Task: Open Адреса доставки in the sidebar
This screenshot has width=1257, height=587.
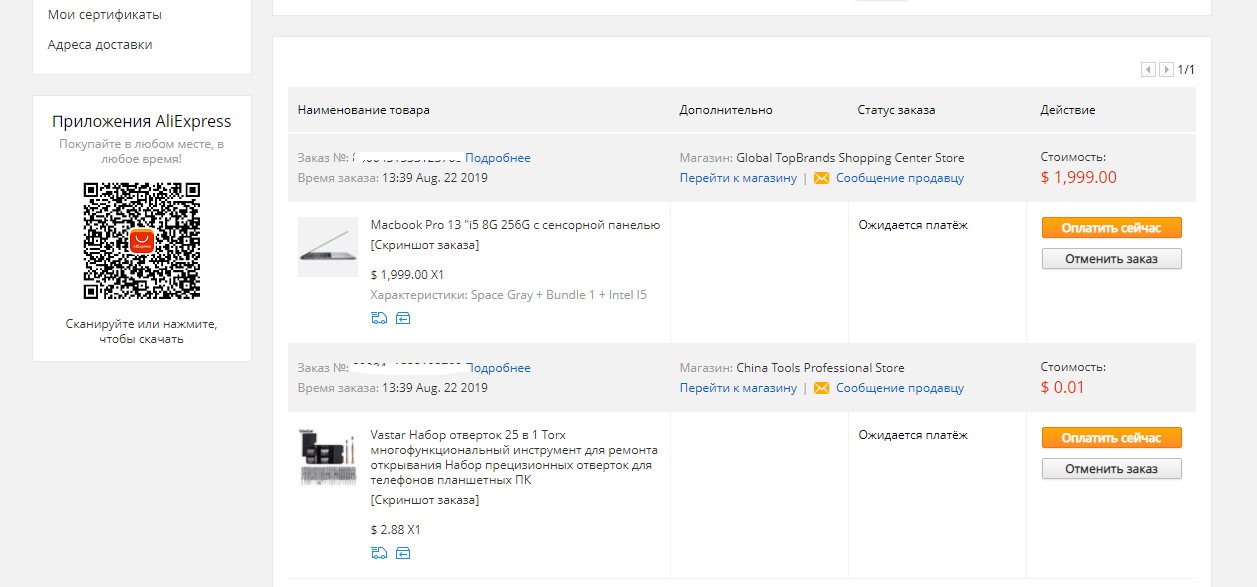Action: (100, 45)
